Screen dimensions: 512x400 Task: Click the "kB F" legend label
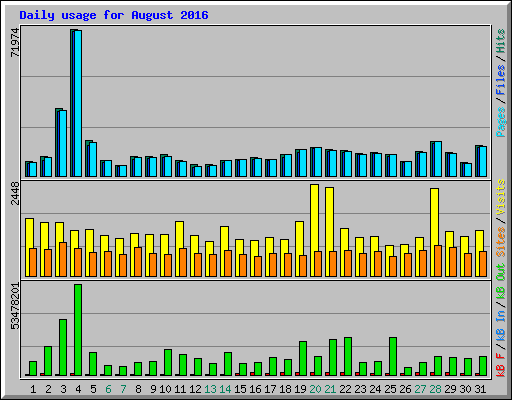pyautogui.click(x=501, y=365)
